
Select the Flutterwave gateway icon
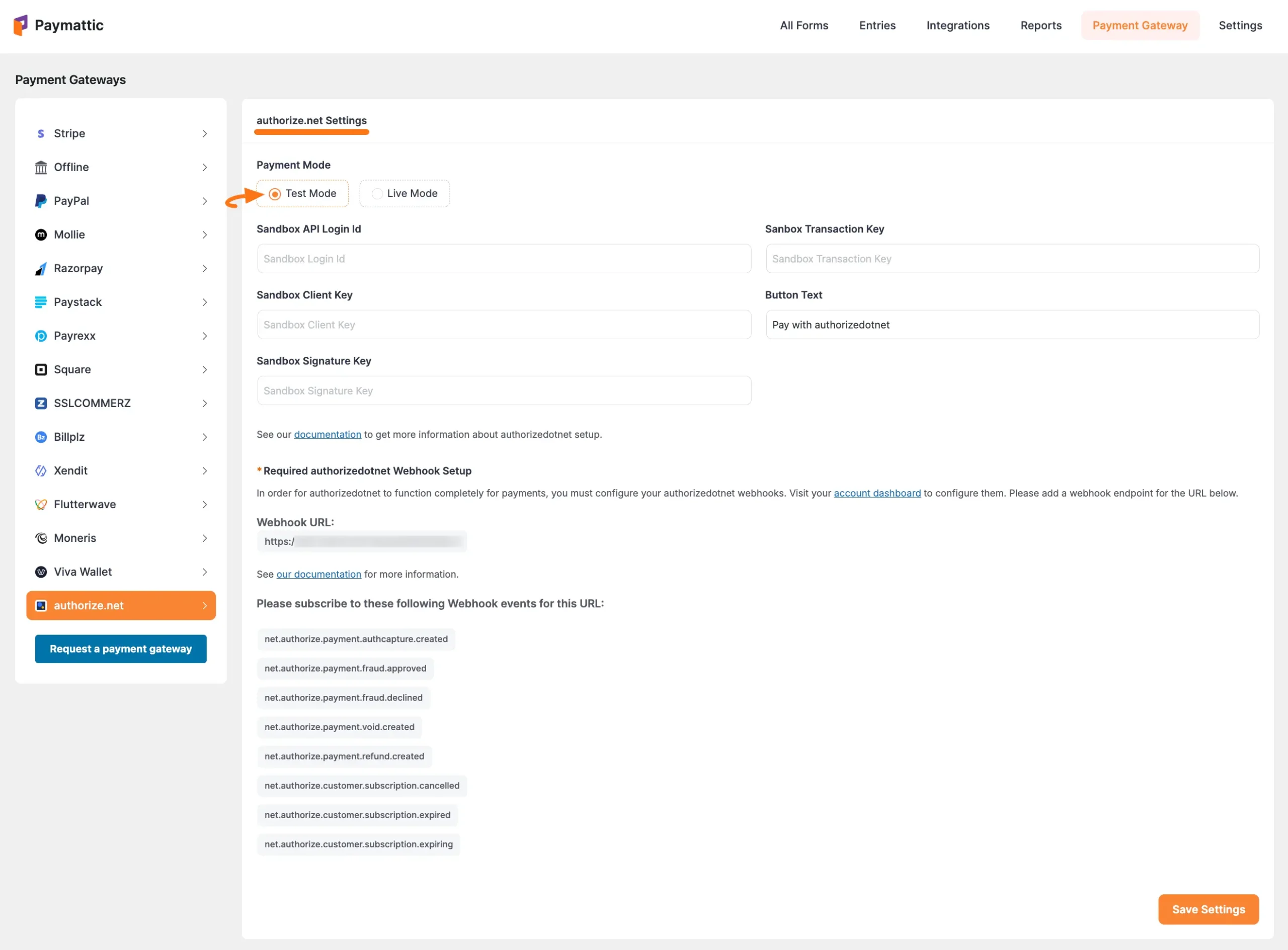40,504
